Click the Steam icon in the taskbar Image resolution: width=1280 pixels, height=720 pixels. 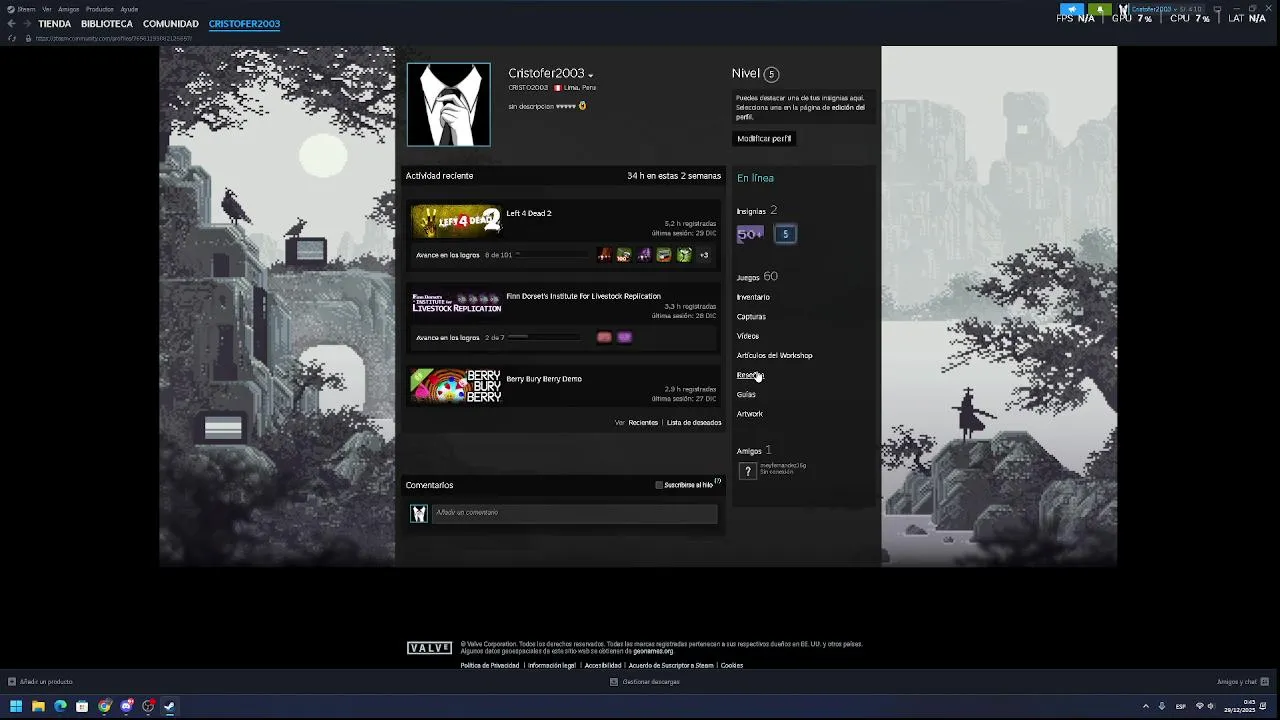point(170,706)
